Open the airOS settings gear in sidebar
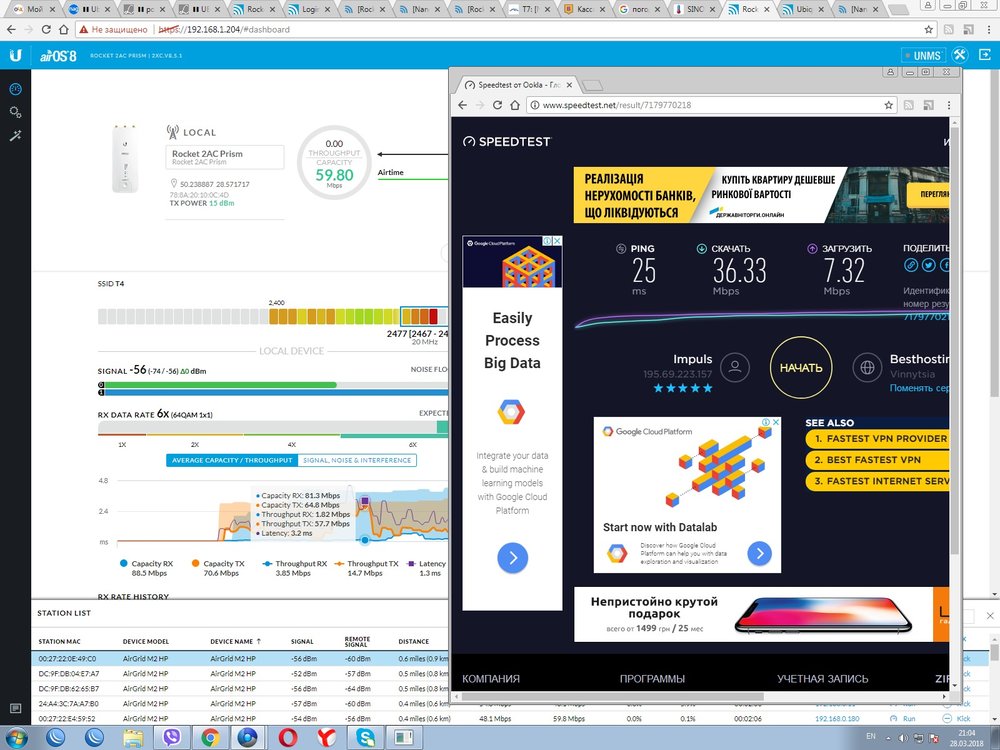The height and width of the screenshot is (750, 1000). coord(15,113)
